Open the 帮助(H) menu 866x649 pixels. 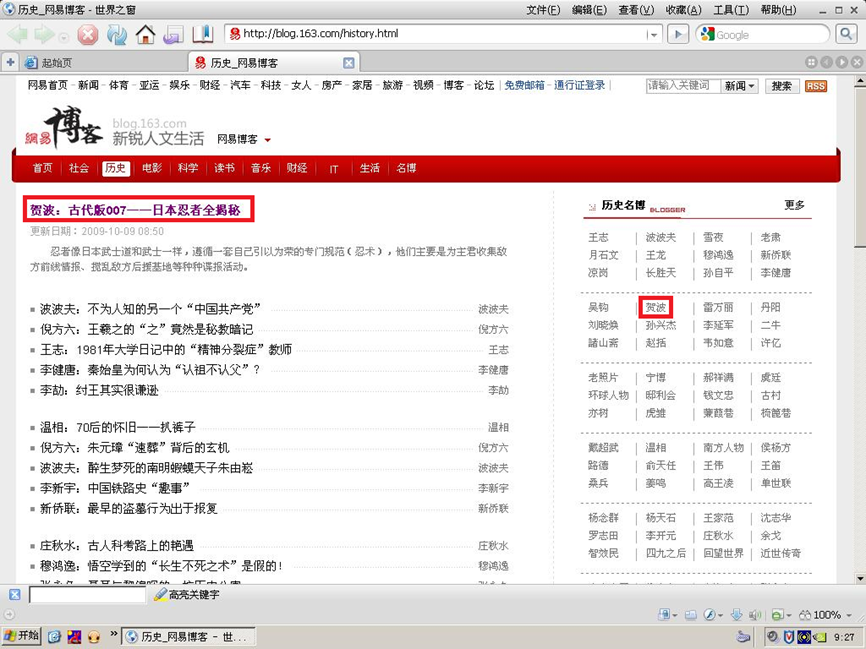point(779,10)
